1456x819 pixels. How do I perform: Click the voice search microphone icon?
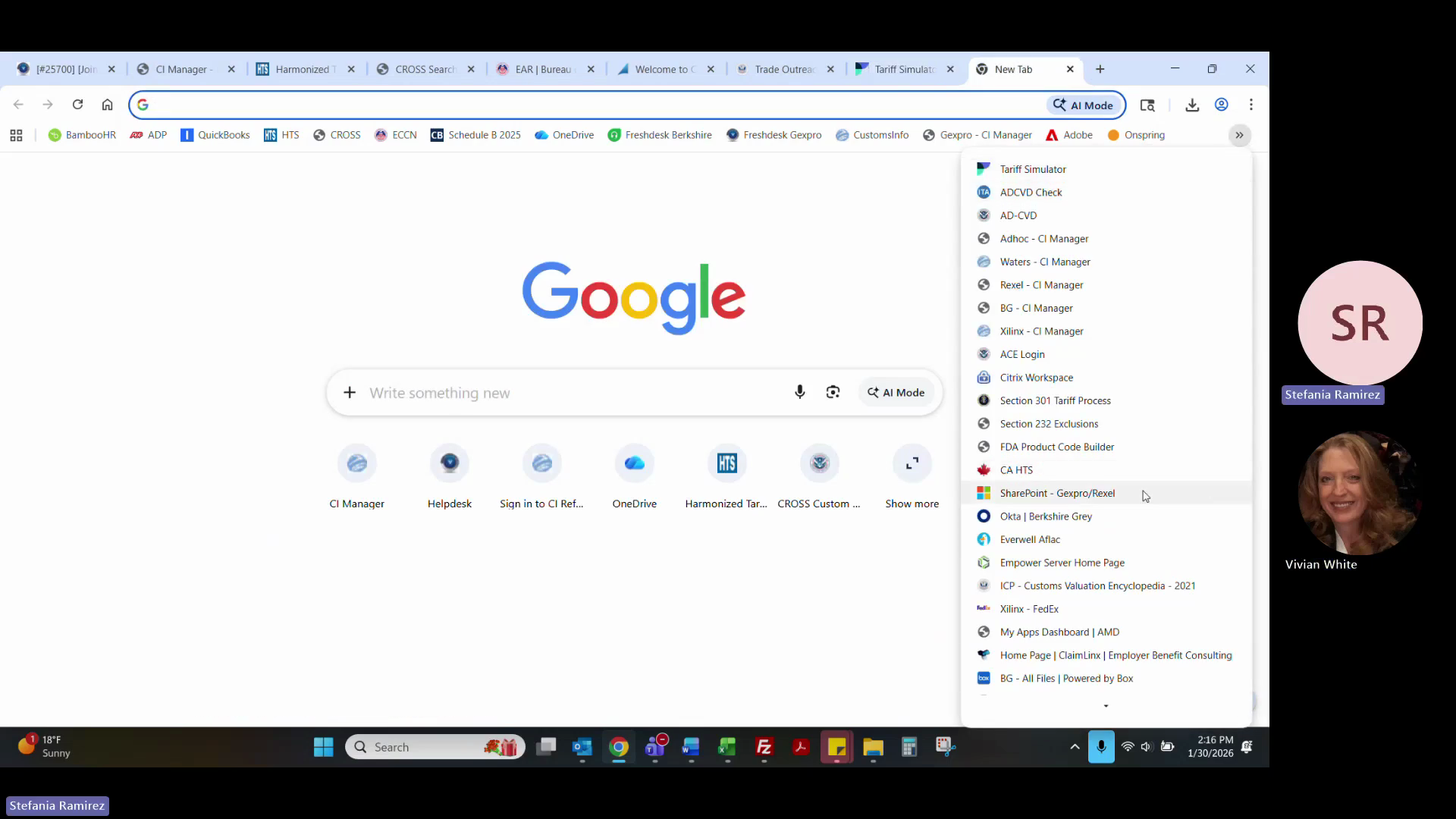[799, 392]
